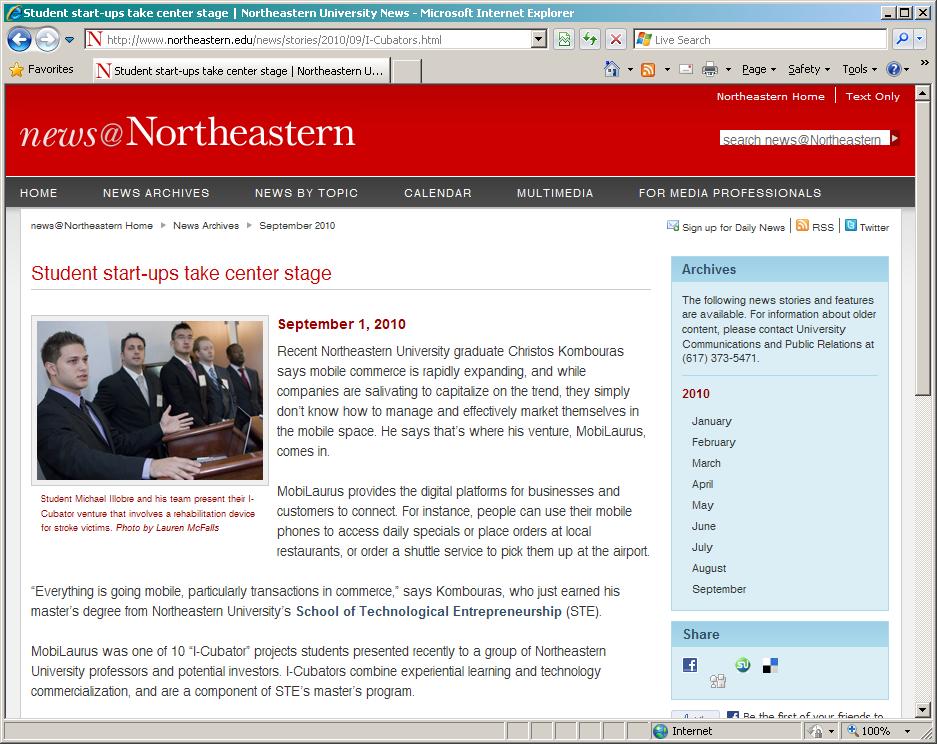
Task: Click the Compatibility View icon
Action: (565, 40)
